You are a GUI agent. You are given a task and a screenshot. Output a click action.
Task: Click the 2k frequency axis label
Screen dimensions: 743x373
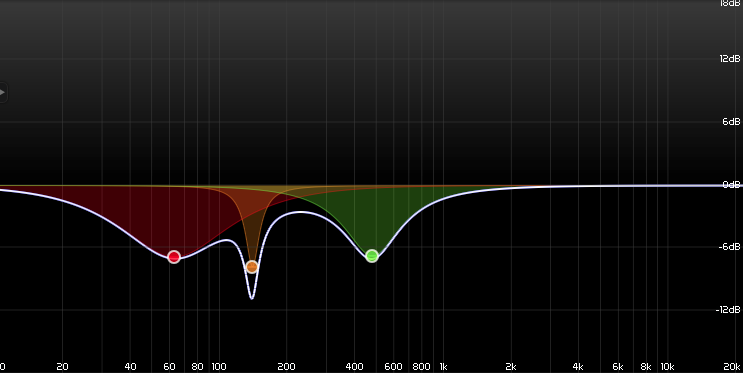pos(510,367)
